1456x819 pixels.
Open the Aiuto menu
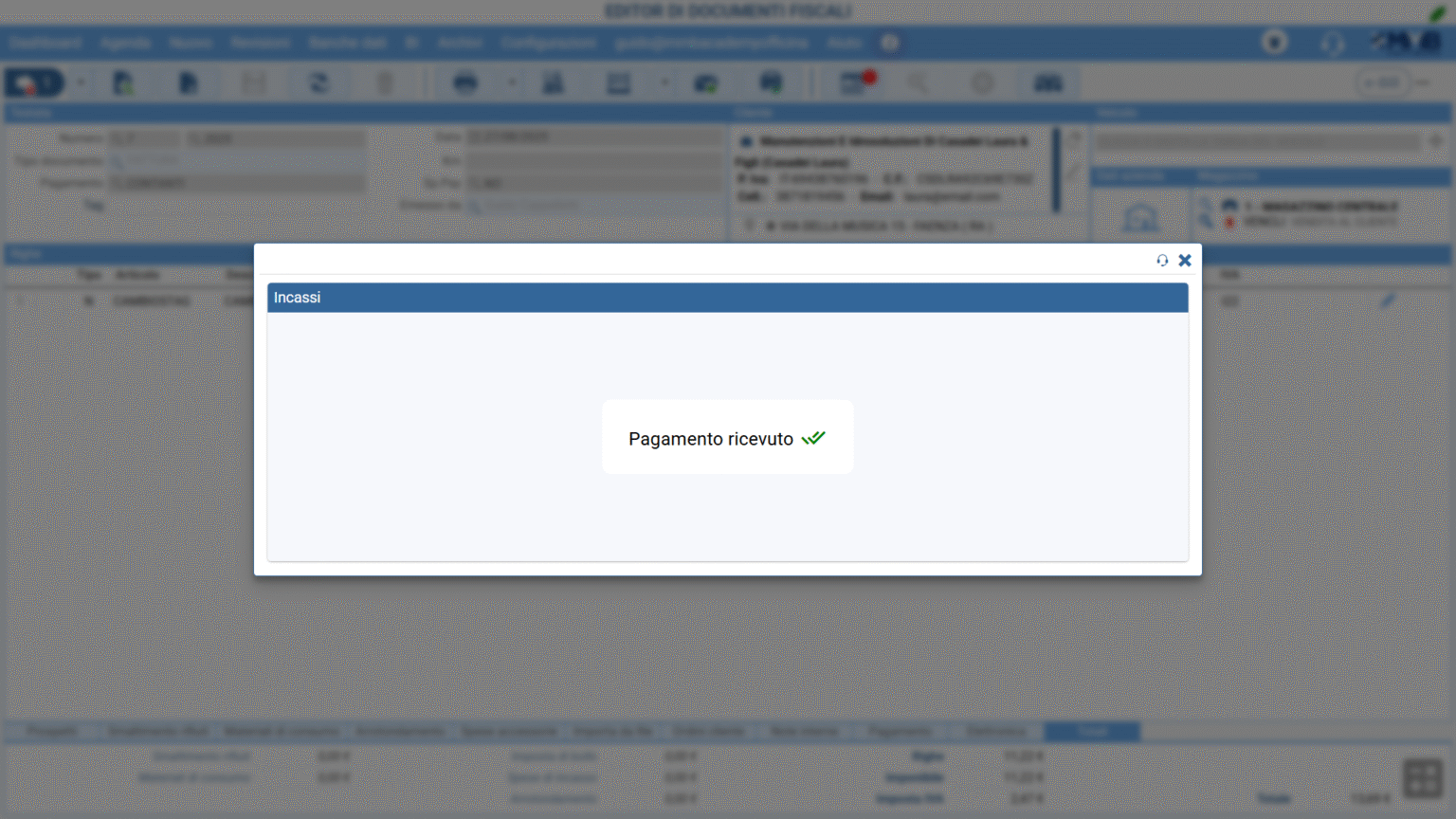pyautogui.click(x=844, y=43)
